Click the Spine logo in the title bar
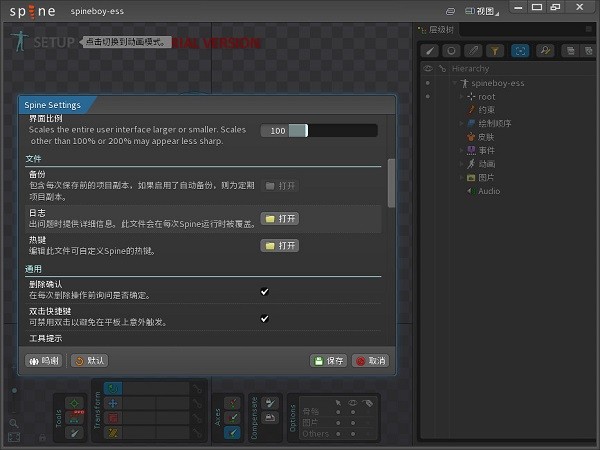 (x=33, y=13)
